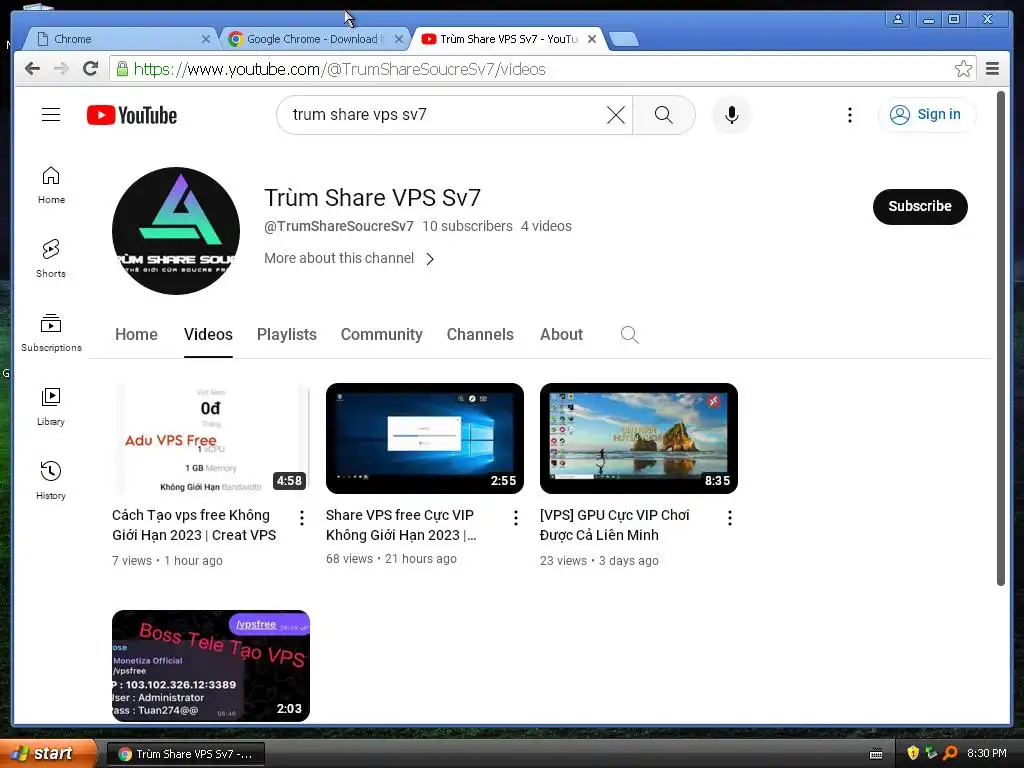
Task: Open Subscriptions in the left sidebar
Action: coord(51,333)
